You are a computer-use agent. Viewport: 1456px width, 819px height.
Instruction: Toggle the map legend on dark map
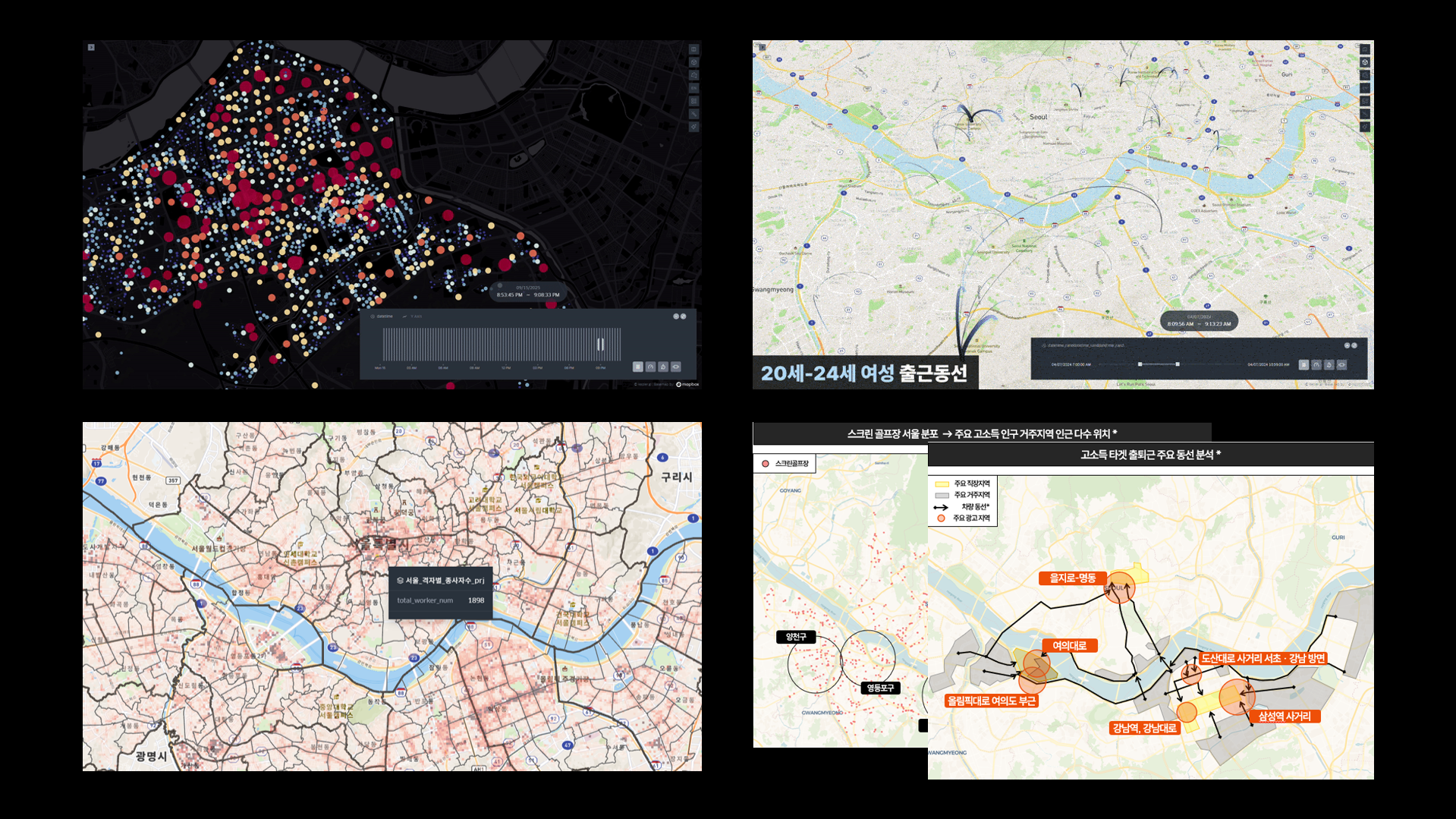pos(693,101)
